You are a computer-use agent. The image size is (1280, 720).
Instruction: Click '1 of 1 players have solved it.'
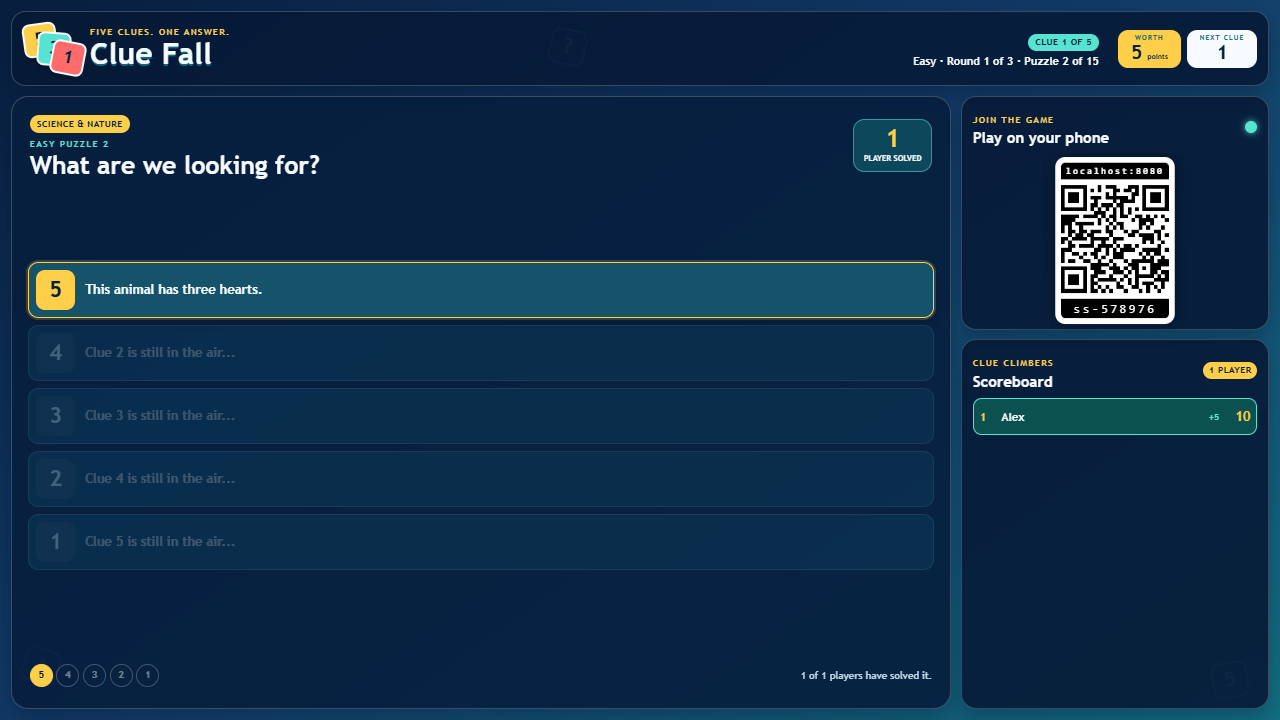tap(866, 676)
